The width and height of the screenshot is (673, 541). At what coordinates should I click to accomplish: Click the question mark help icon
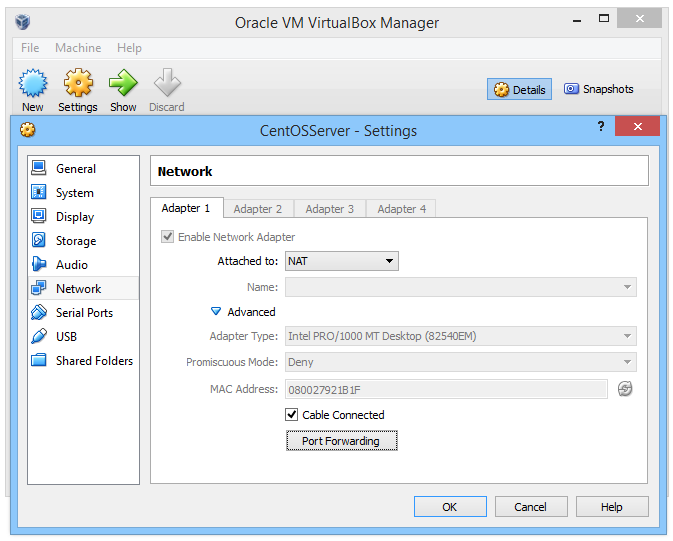[601, 126]
